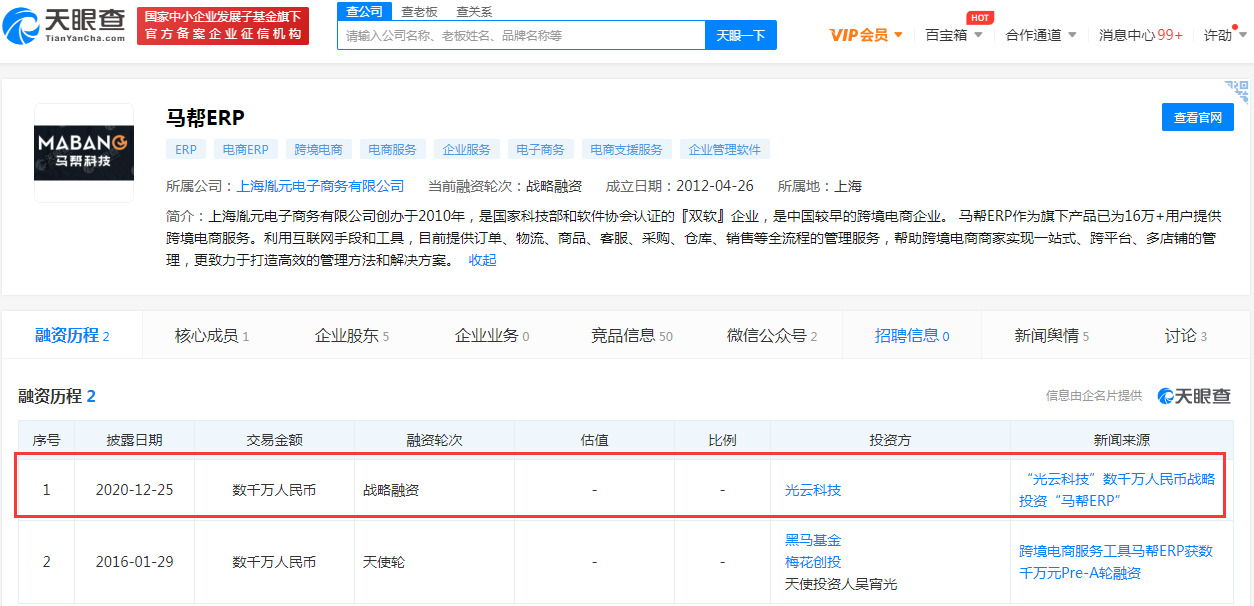Switch to the 新闻舆情 tab
Viewport: 1254px width, 606px height.
click(1052, 336)
